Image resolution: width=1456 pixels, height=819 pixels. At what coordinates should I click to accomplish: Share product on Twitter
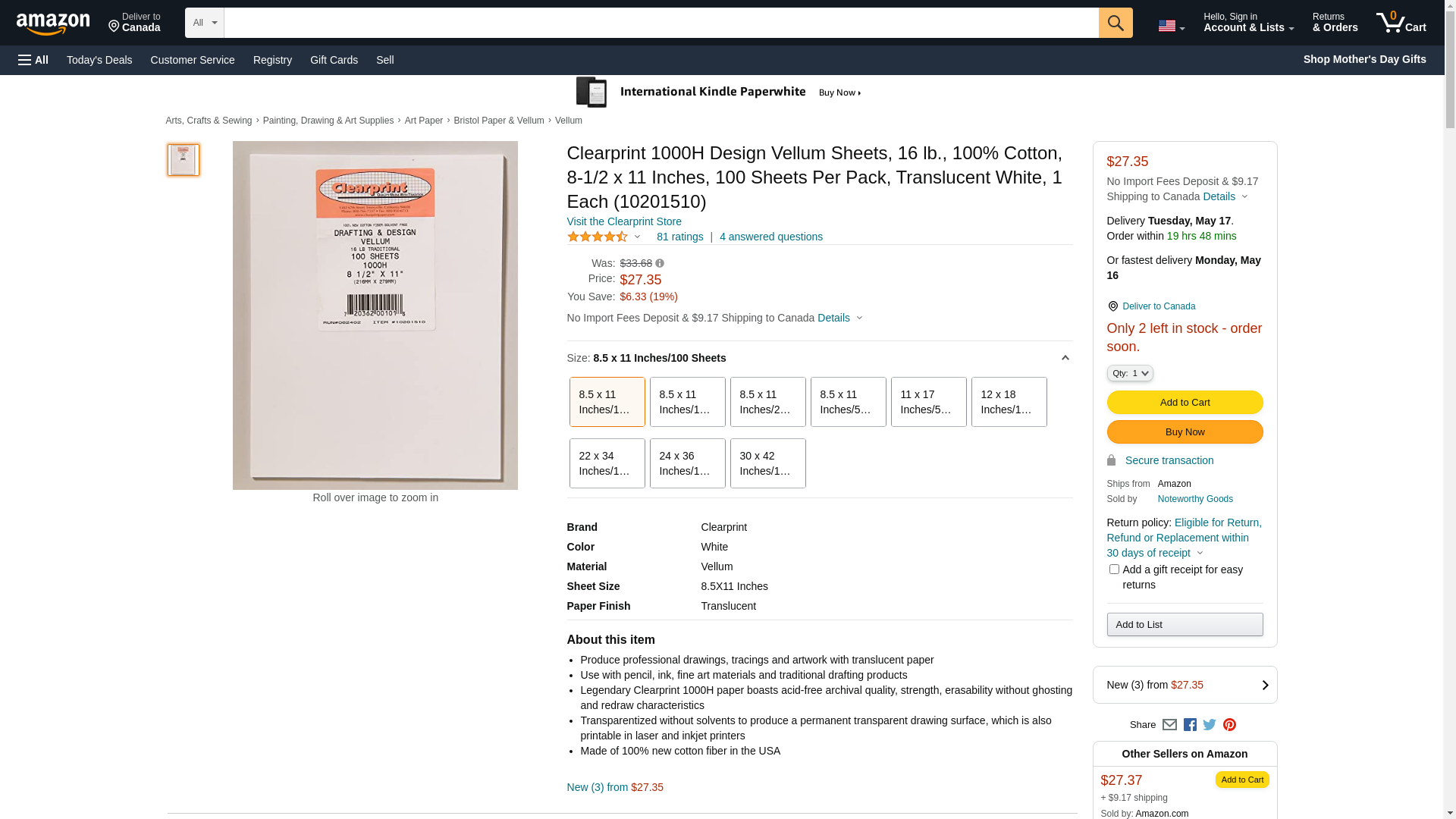pyautogui.click(x=1210, y=725)
